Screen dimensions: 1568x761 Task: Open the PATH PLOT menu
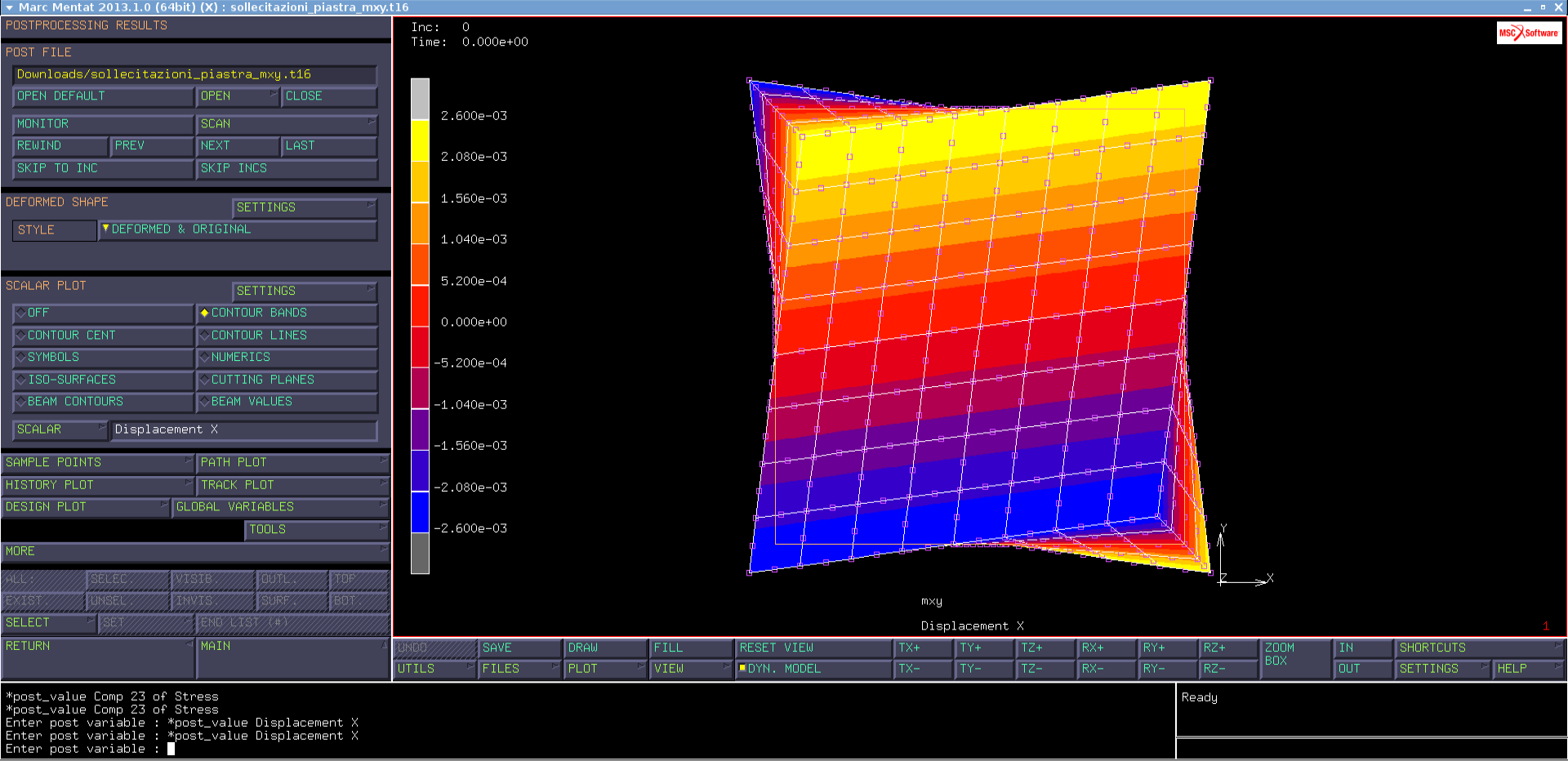(292, 462)
